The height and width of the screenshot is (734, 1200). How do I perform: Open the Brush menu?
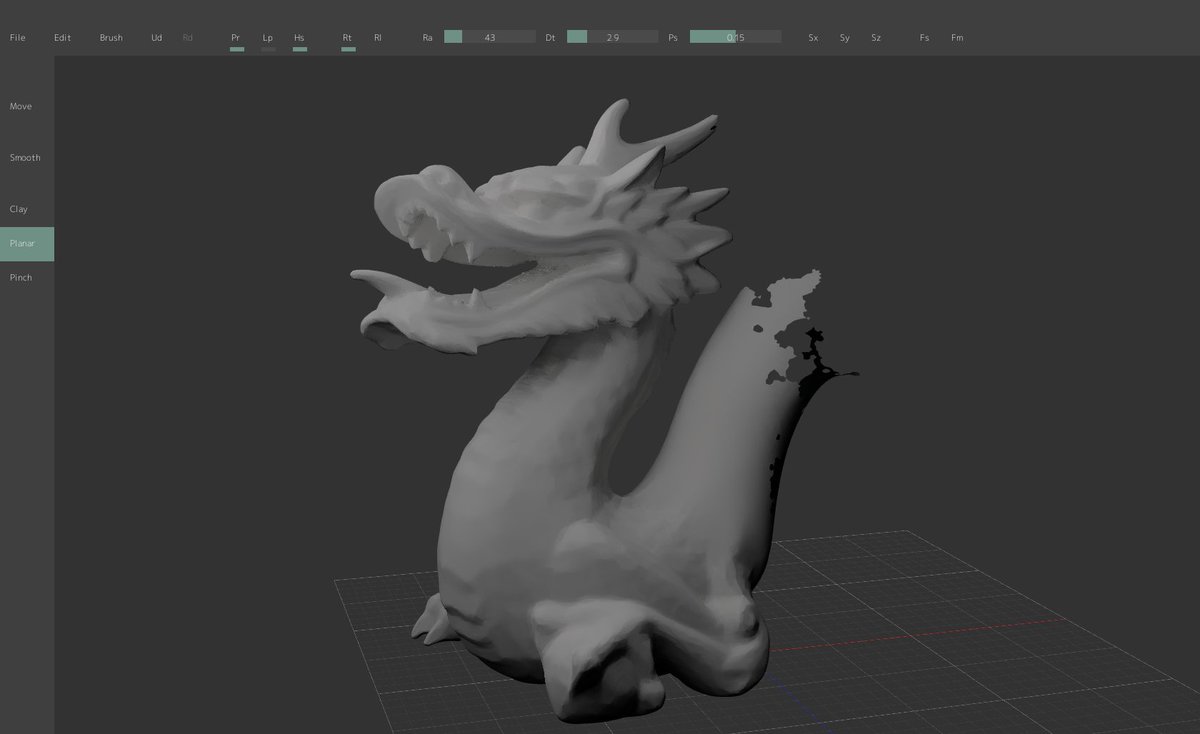pyautogui.click(x=111, y=37)
